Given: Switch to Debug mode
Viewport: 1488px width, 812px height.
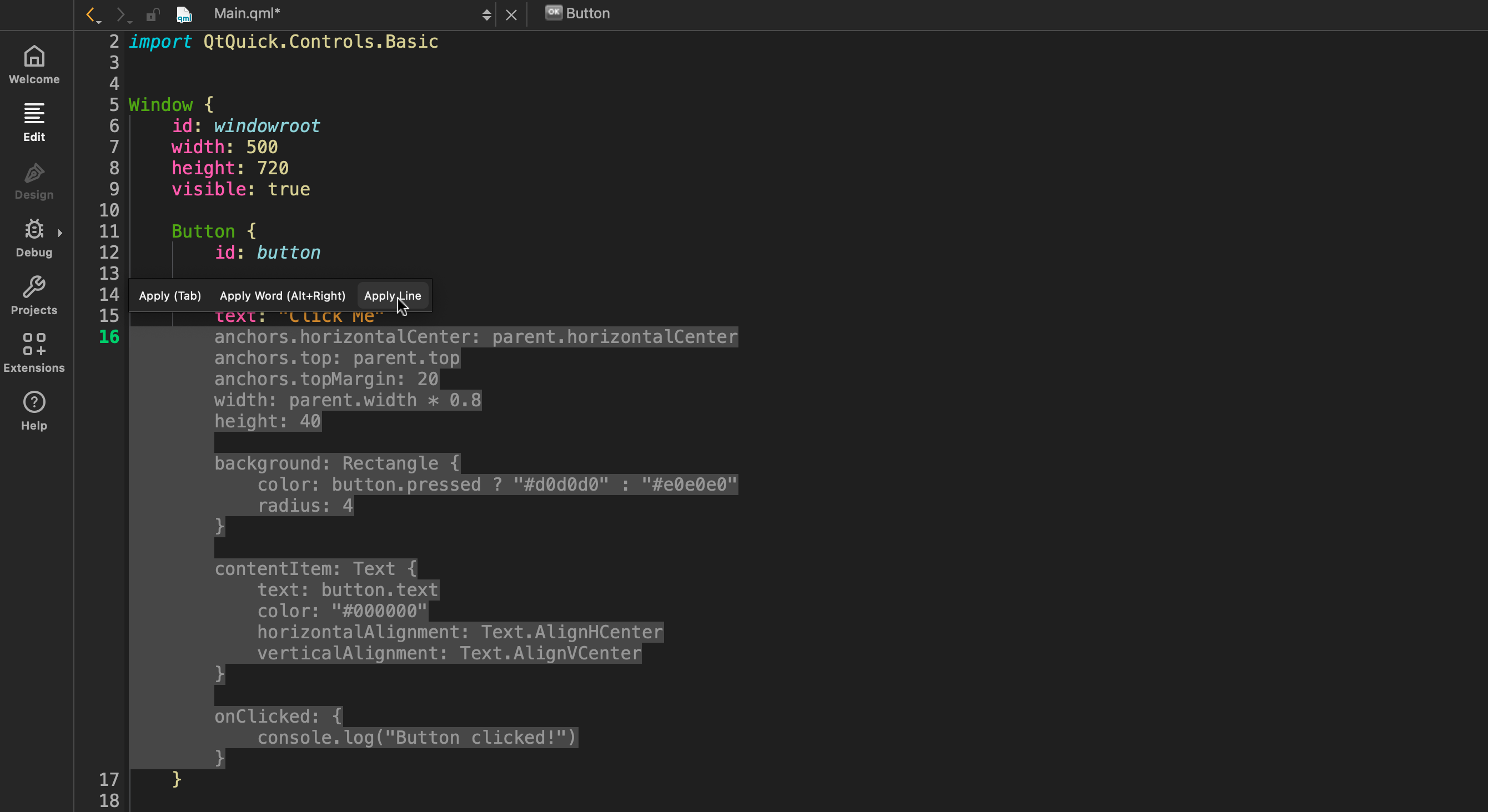Looking at the screenshot, I should point(33,238).
